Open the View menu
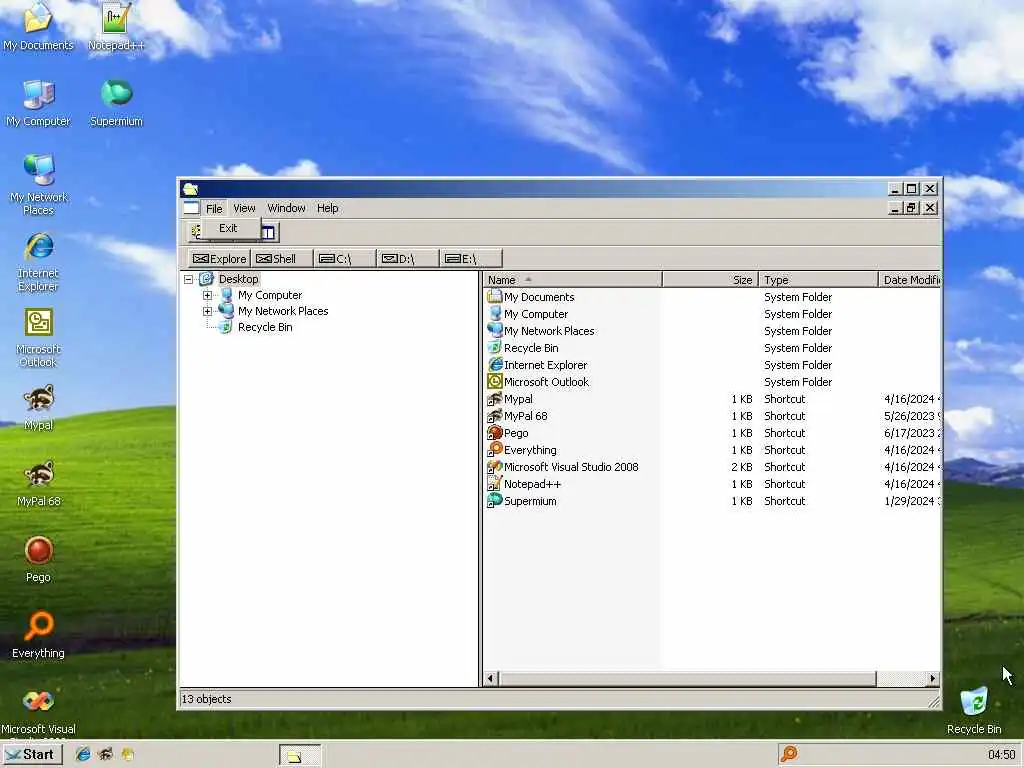 (x=244, y=208)
